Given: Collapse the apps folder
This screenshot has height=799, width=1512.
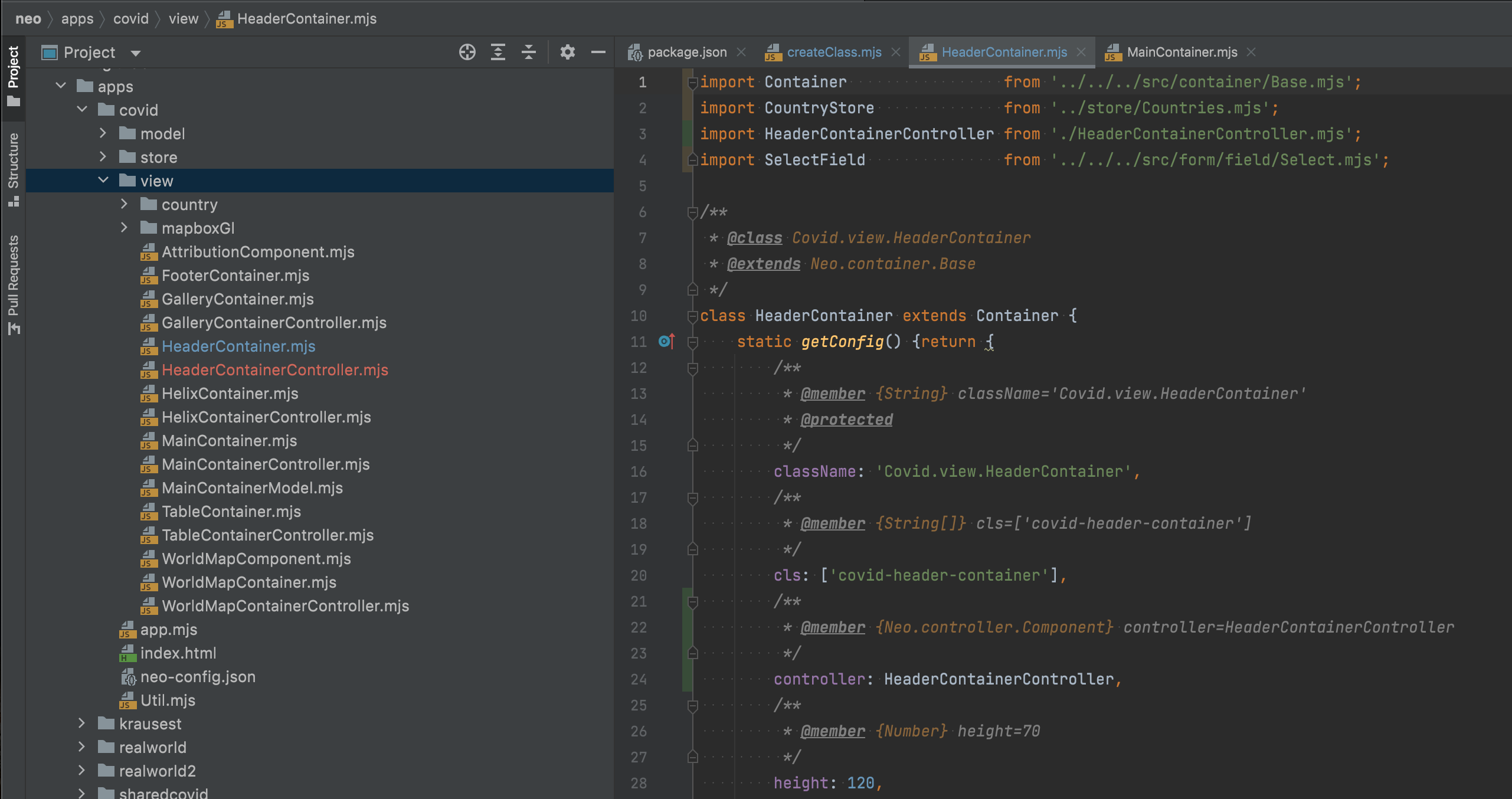Looking at the screenshot, I should [x=61, y=86].
